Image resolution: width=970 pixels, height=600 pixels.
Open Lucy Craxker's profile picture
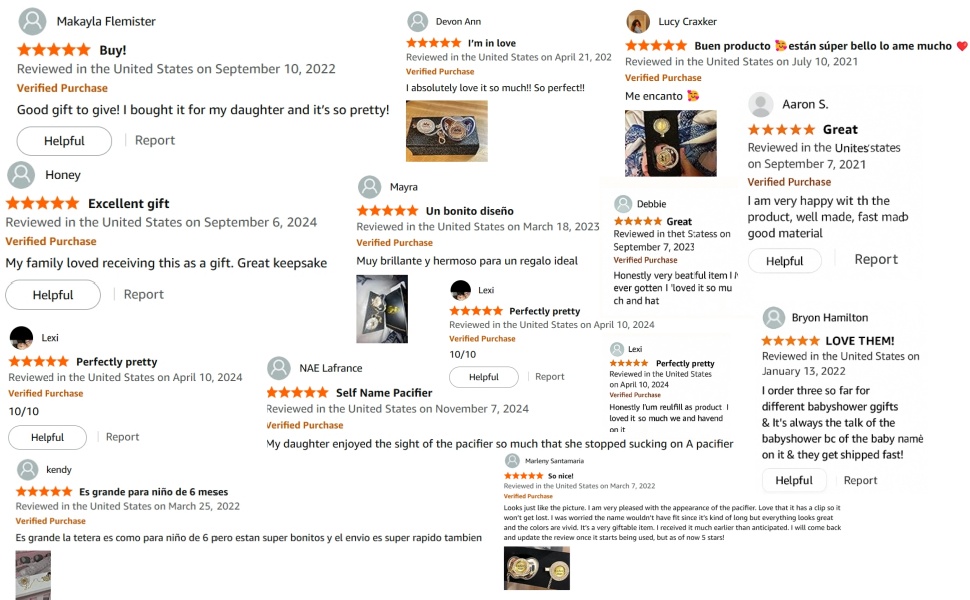pos(638,21)
